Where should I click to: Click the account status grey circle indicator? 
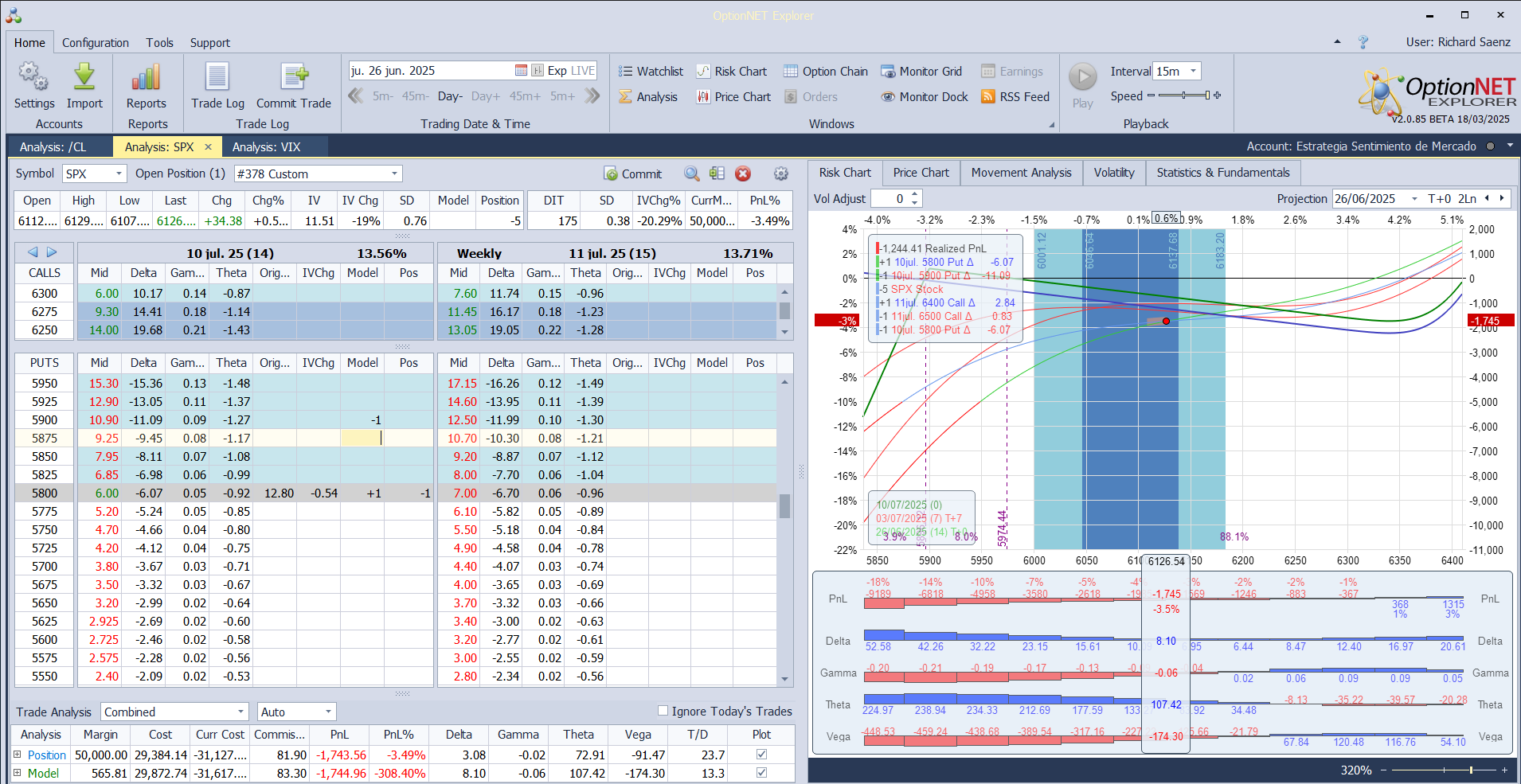pos(1489,146)
